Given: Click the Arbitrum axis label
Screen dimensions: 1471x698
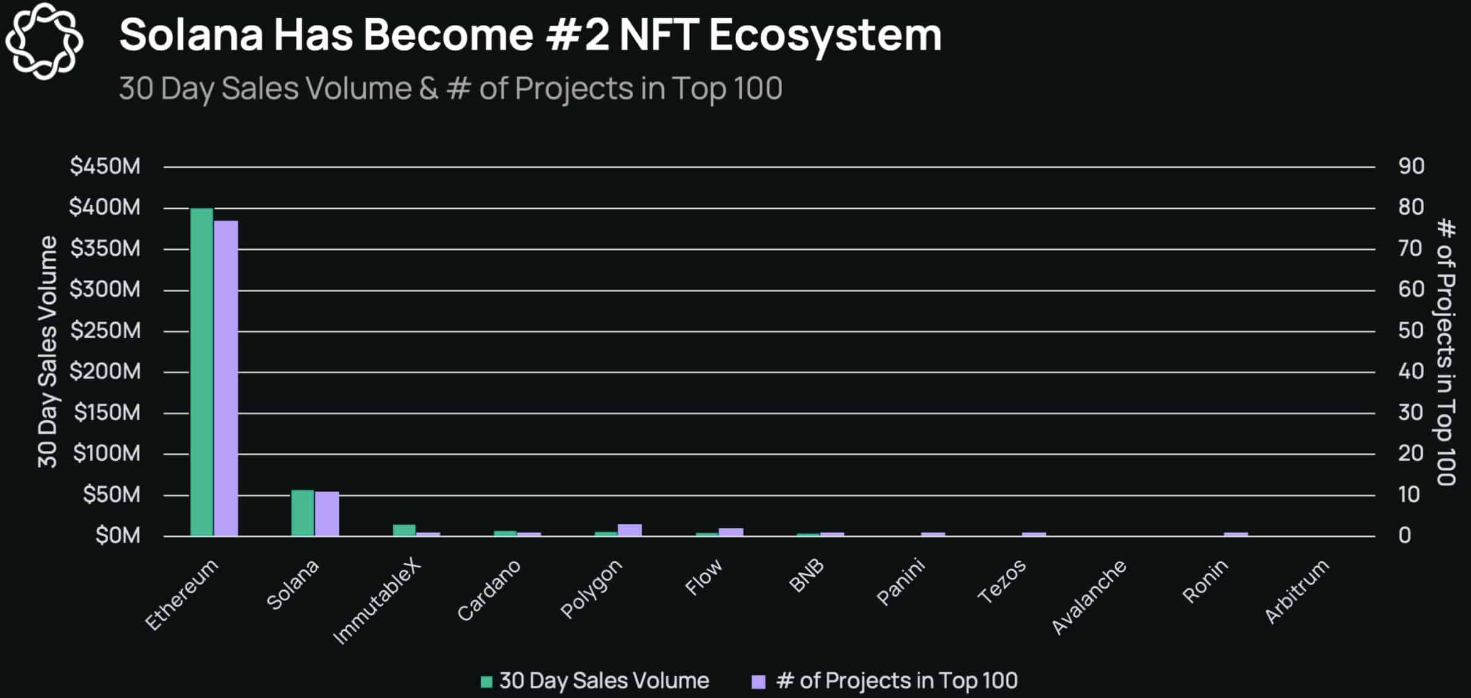Looking at the screenshot, I should [x=1297, y=592].
